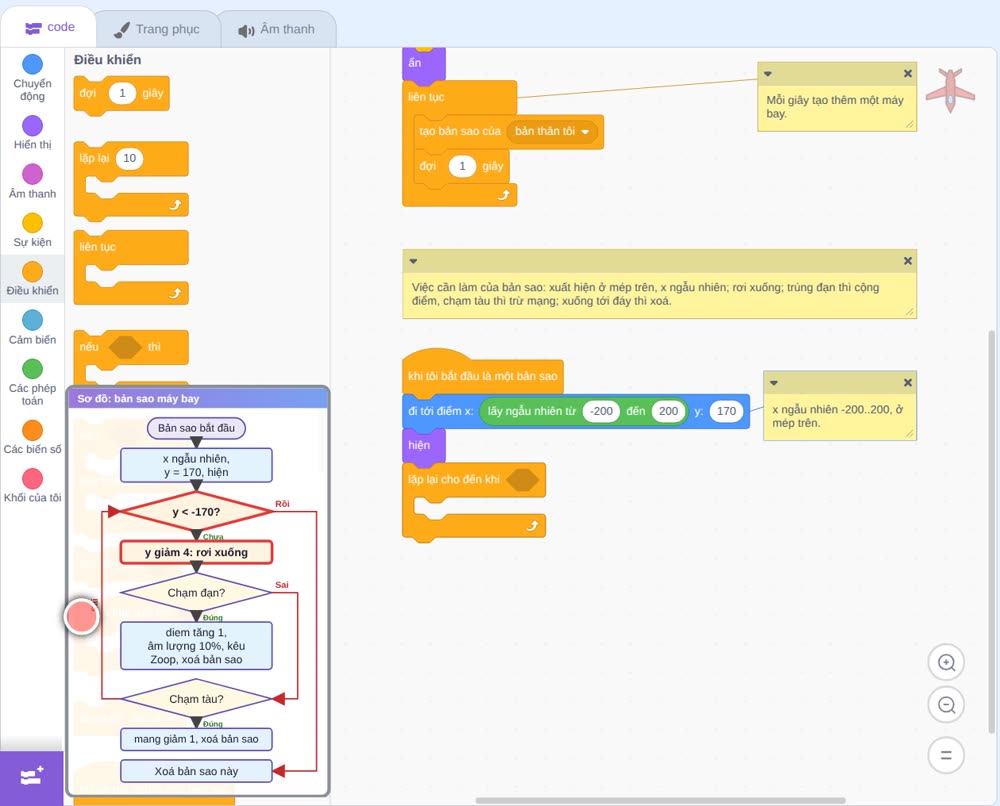Close the "x ngẫu nhiên -200..200" comment
This screenshot has width=1000, height=806.
[908, 383]
